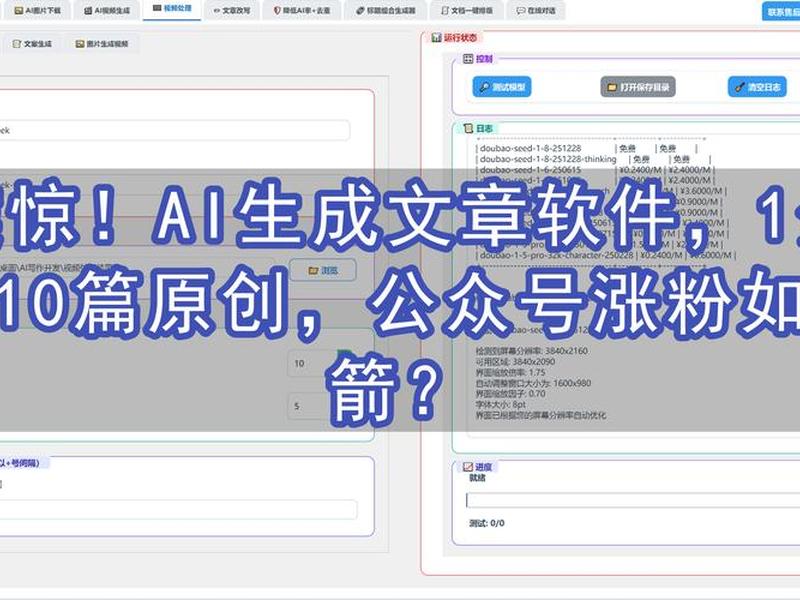Click log line 字体大小: 8pt
800x600 pixels.
point(501,404)
